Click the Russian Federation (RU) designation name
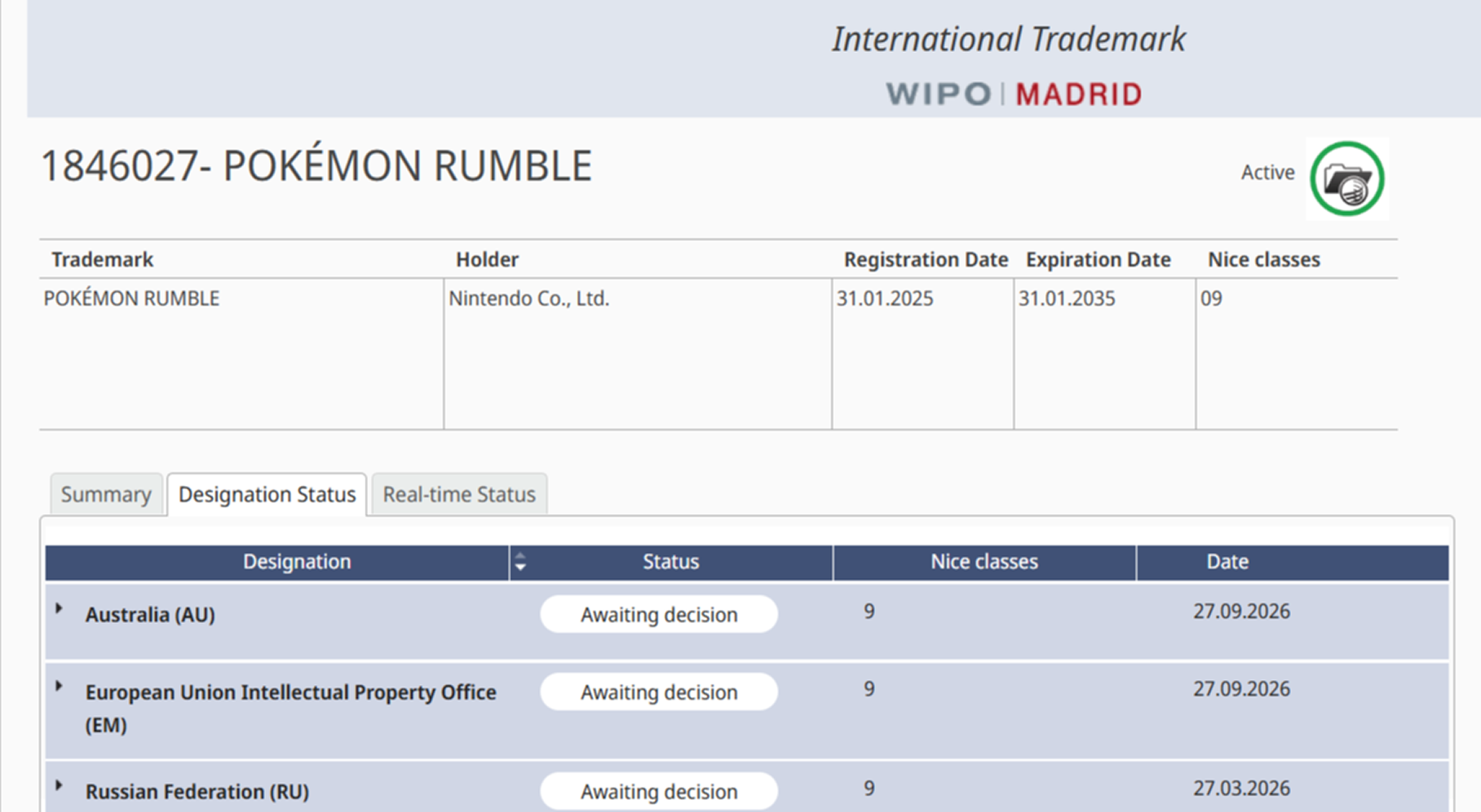1481x812 pixels. tap(197, 791)
